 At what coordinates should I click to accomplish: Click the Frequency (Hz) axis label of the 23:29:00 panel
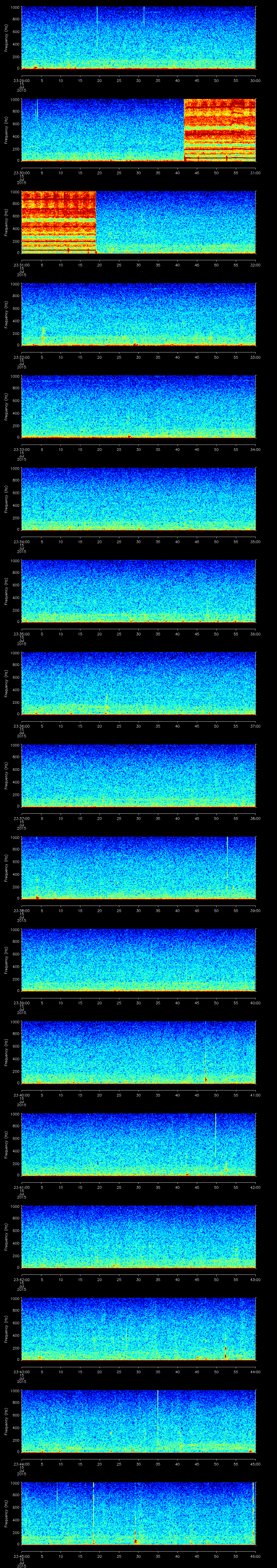coord(7,38)
